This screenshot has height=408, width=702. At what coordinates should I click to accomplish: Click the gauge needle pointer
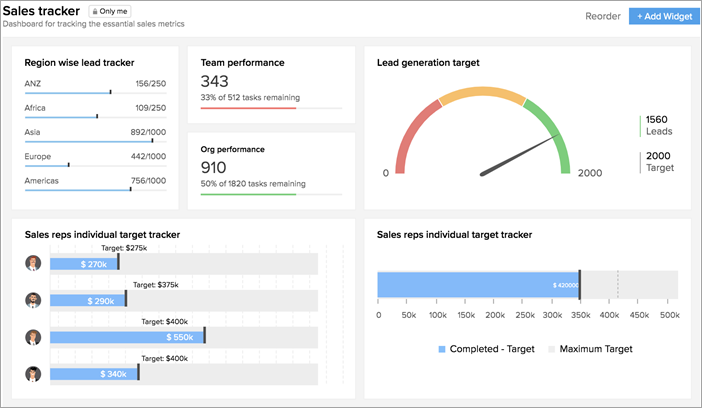coord(519,155)
